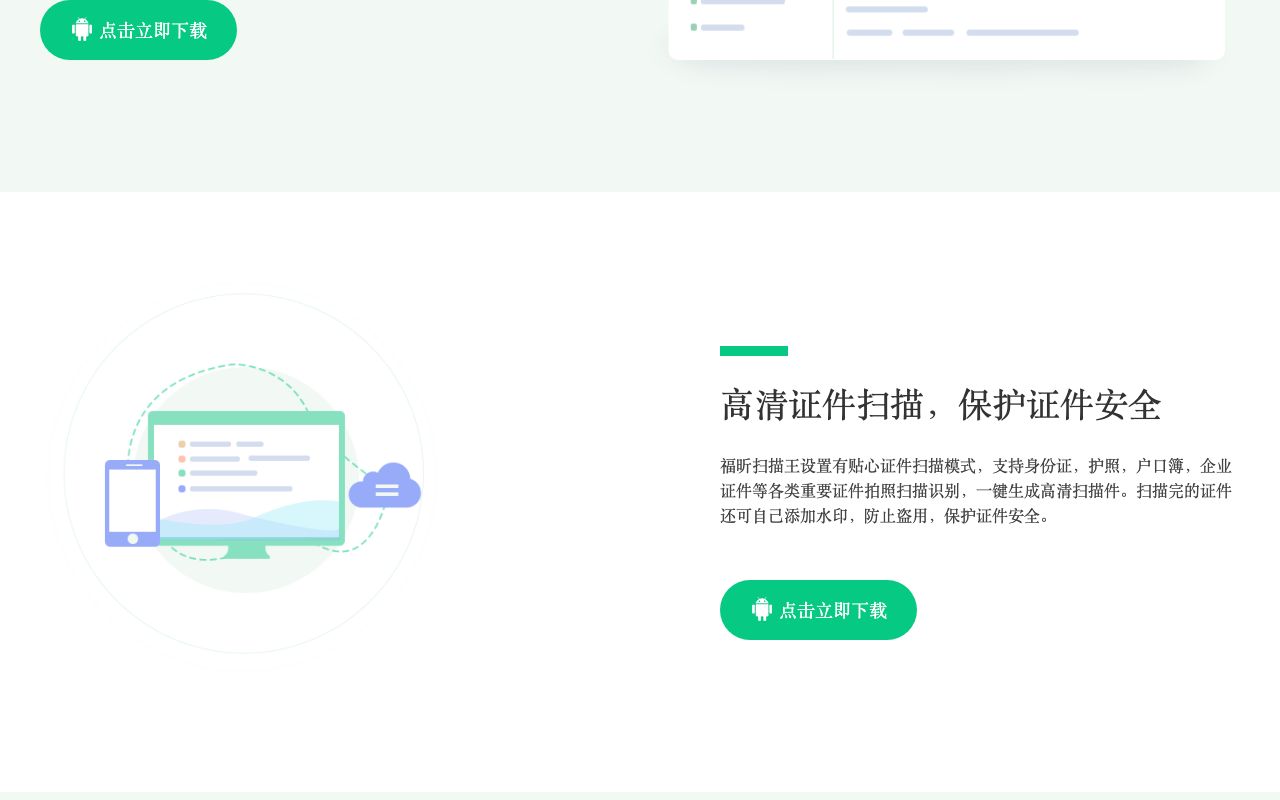Click the paragraph starting with 福昕扫描王设置有贴心证件扫描模式
This screenshot has height=800, width=1280.
[x=976, y=491]
